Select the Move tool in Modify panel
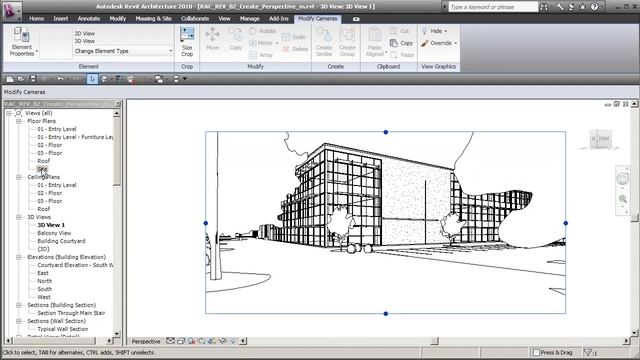 (x=212, y=39)
